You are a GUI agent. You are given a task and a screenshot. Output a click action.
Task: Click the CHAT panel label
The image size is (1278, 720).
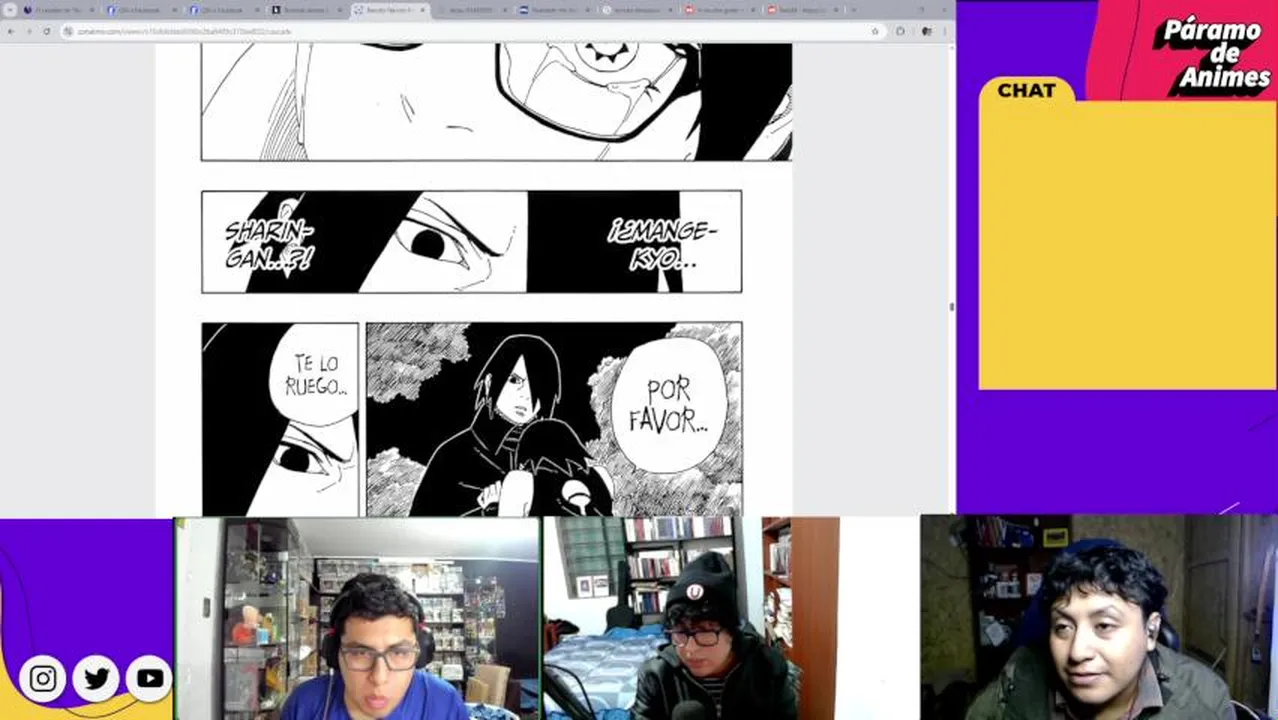[x=1026, y=90]
